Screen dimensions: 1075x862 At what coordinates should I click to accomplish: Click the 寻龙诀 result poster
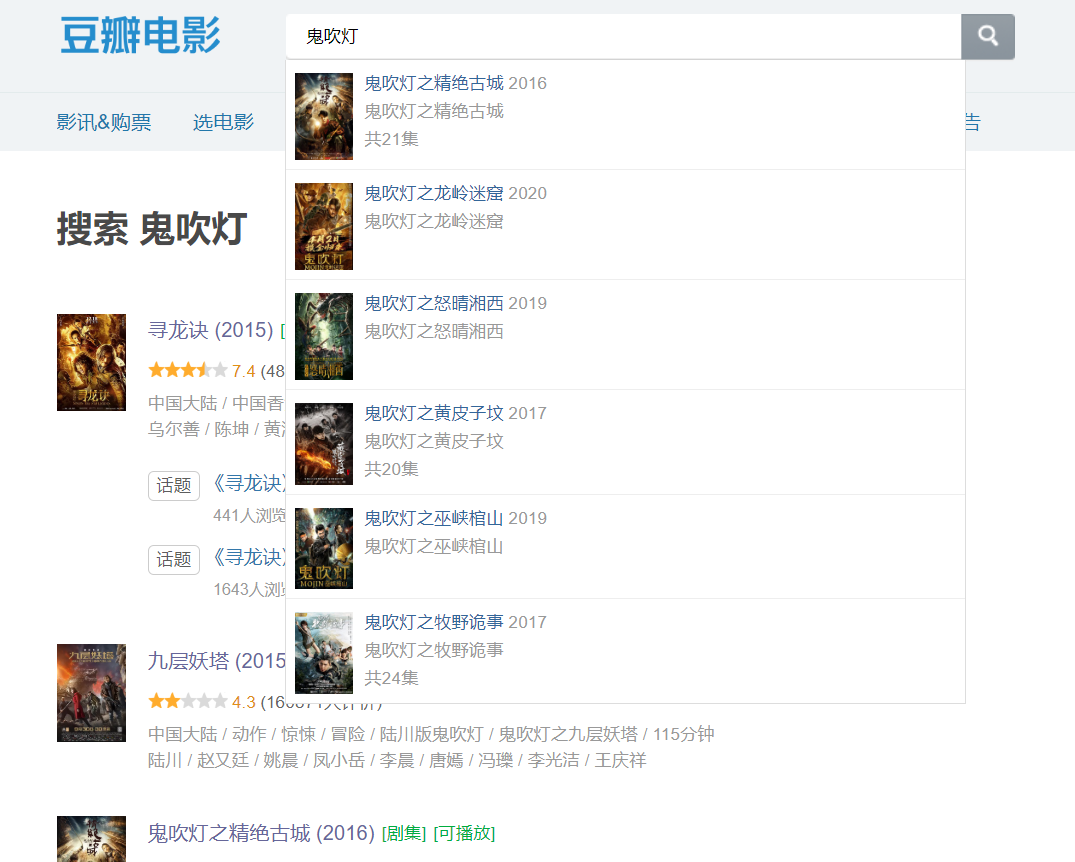pyautogui.click(x=91, y=362)
